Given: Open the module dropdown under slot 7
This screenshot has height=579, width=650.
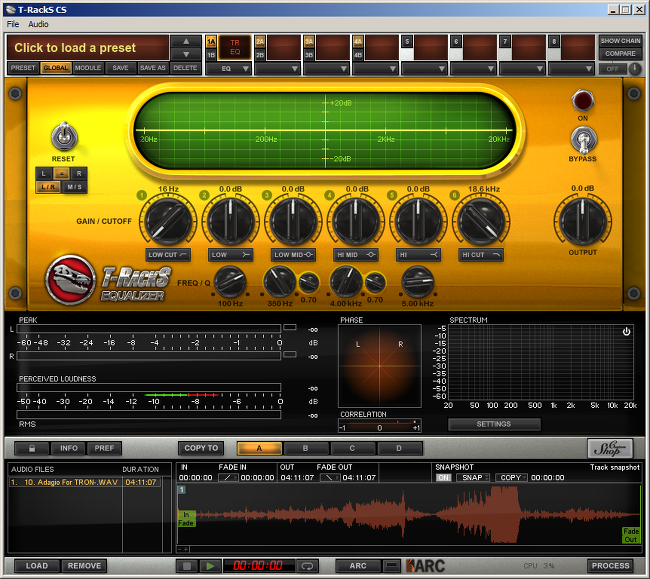Looking at the screenshot, I should [x=522, y=68].
